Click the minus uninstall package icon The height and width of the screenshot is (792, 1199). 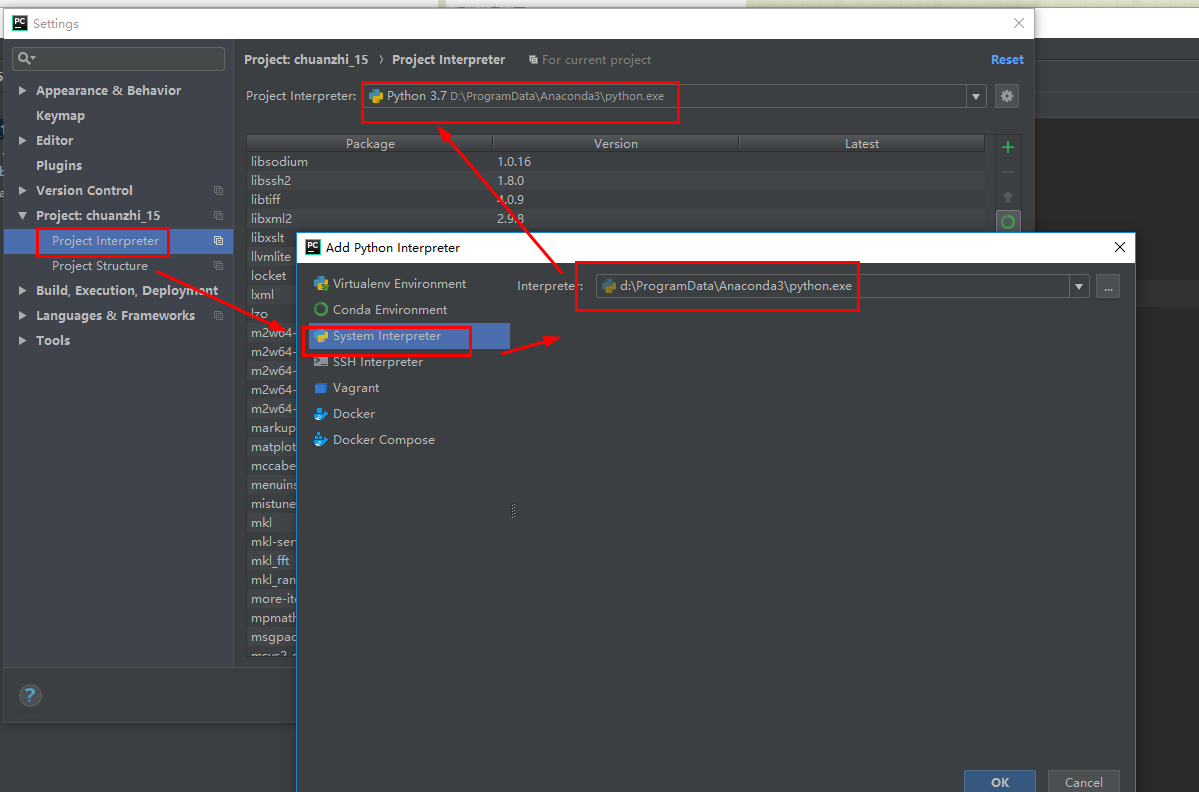click(1008, 172)
